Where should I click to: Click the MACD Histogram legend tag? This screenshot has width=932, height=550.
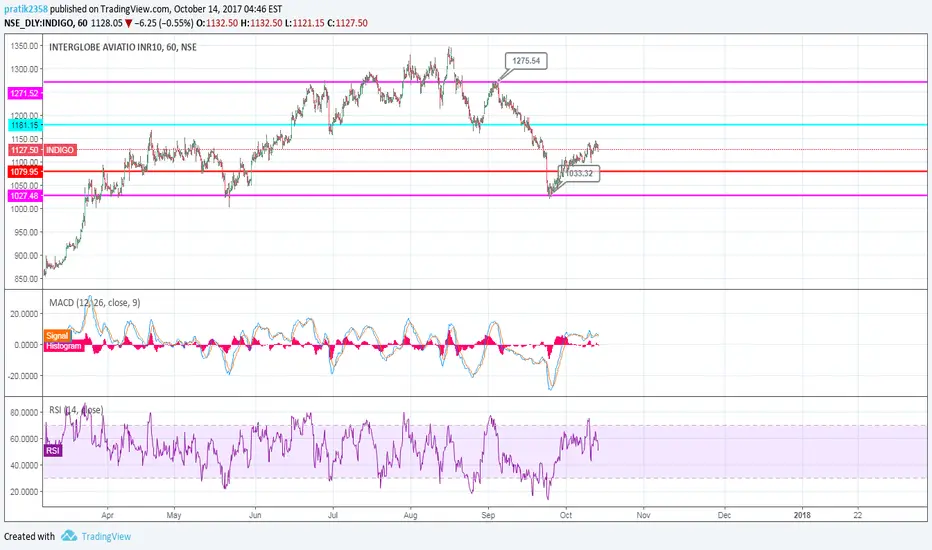pyautogui.click(x=64, y=346)
